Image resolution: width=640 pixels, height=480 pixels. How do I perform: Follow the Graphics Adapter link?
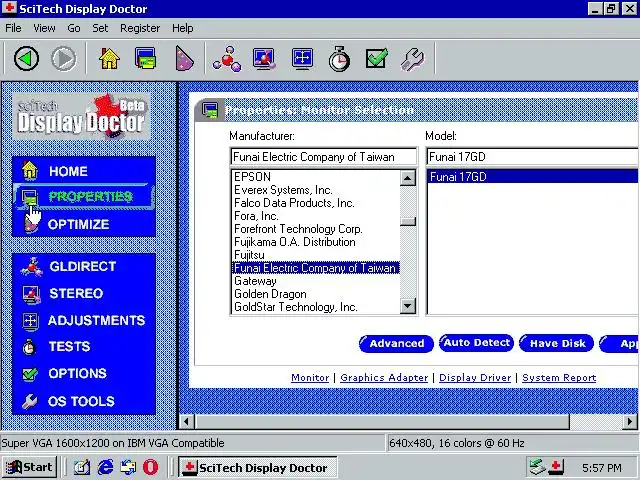tap(384, 378)
